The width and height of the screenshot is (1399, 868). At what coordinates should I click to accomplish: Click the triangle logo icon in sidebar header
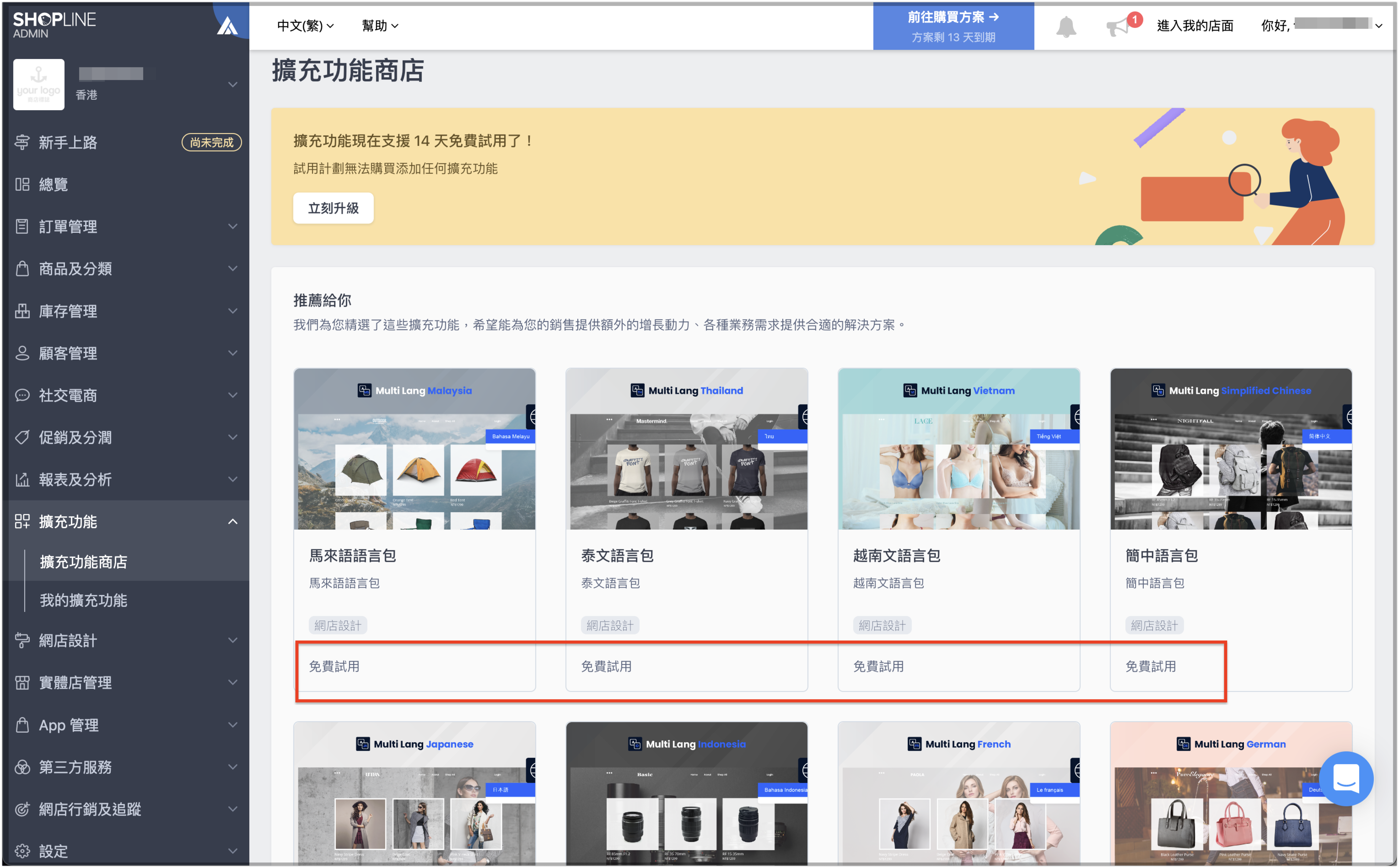[227, 26]
